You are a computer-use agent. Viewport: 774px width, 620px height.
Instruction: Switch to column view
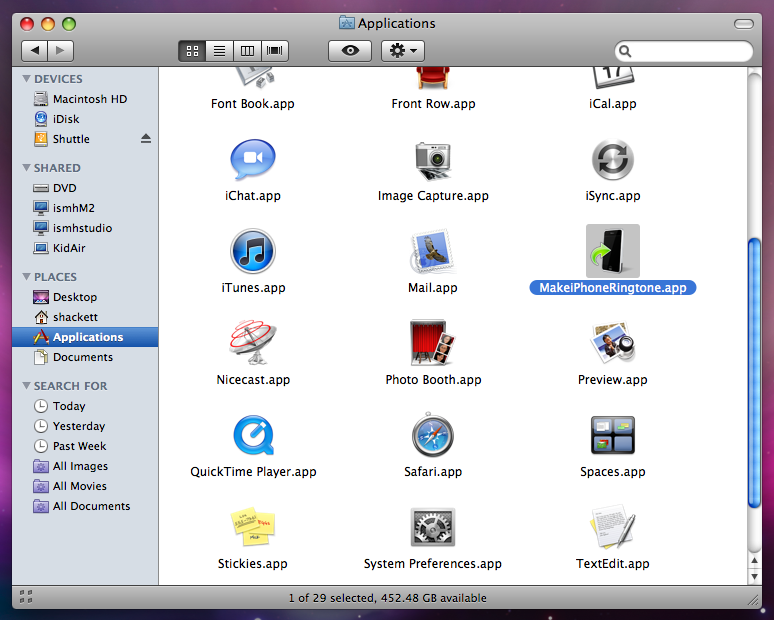[x=247, y=51]
